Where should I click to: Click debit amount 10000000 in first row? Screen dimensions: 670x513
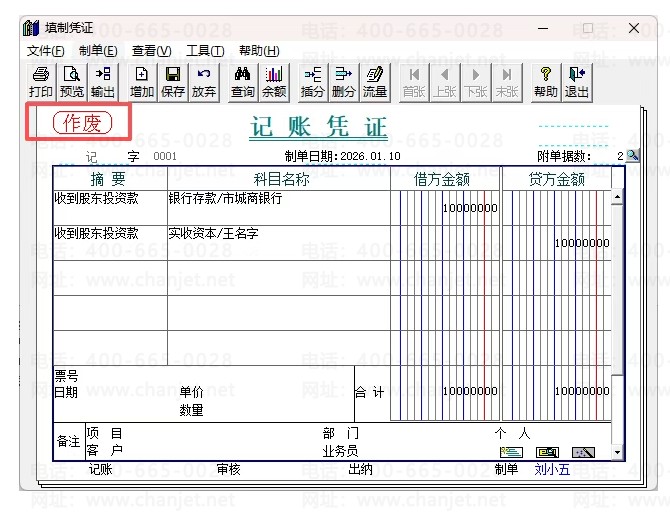[470, 208]
